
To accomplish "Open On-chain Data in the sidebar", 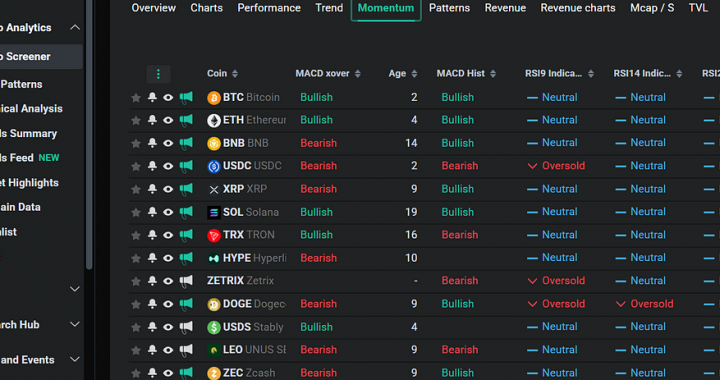I will [20, 207].
